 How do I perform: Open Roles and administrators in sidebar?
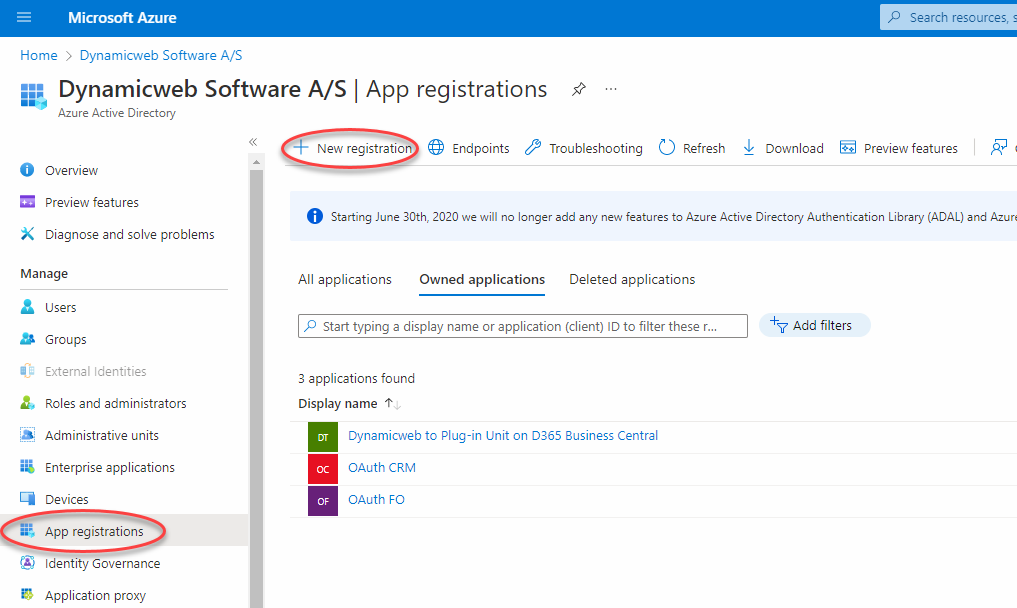point(115,404)
